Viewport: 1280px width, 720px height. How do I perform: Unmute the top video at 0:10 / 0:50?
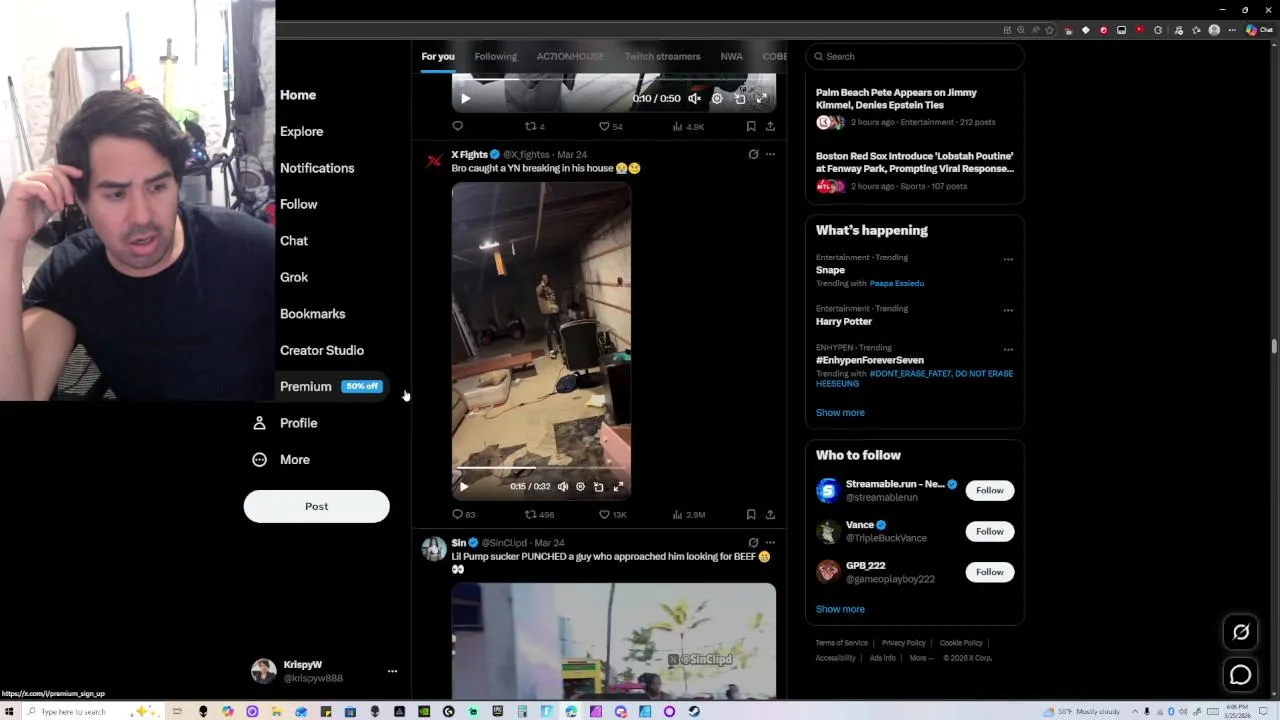pos(694,98)
